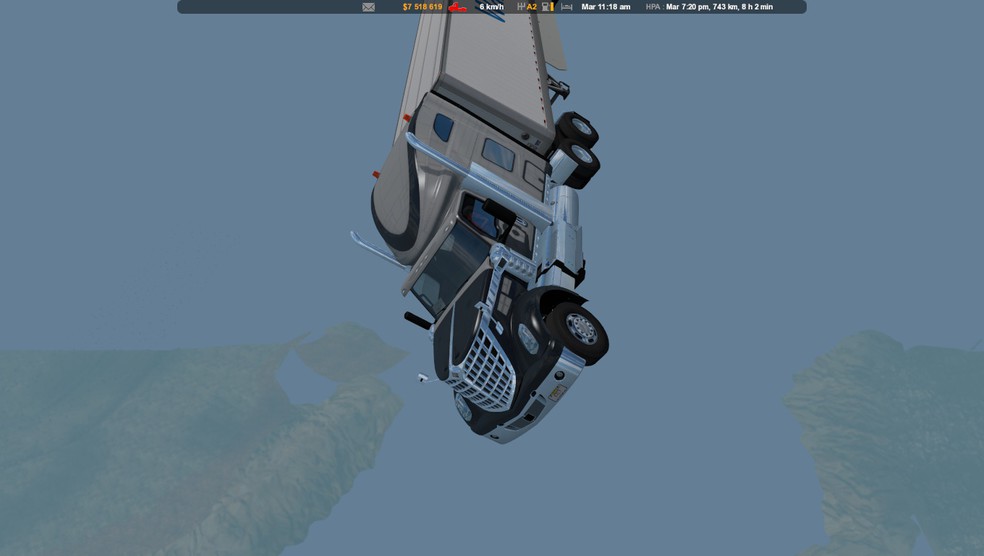Click the 6 km/h speed readout

pyautogui.click(x=491, y=7)
